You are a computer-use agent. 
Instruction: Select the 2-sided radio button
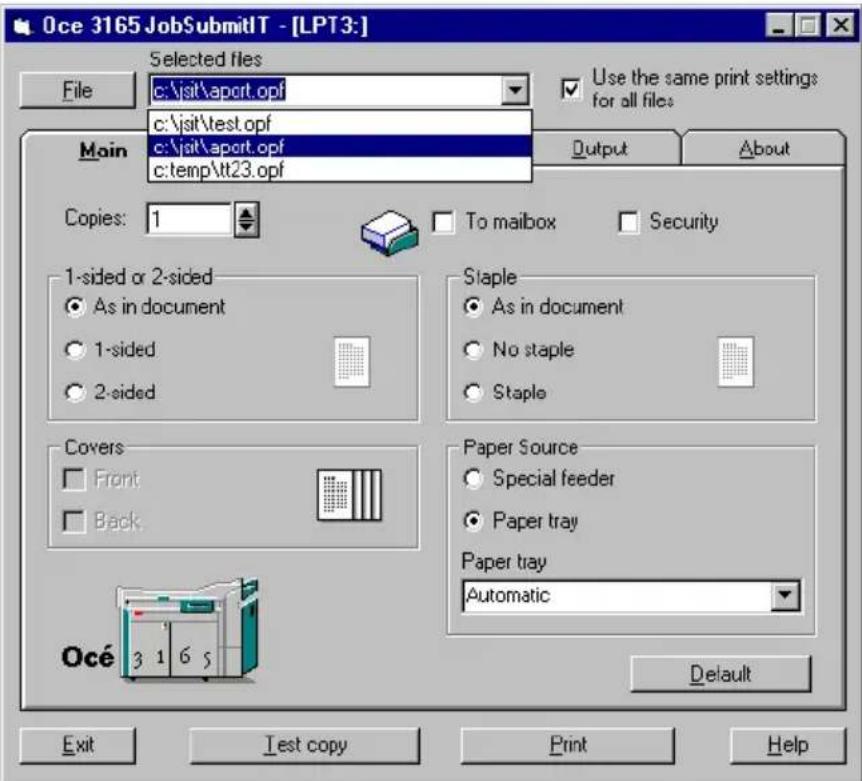pos(75,392)
